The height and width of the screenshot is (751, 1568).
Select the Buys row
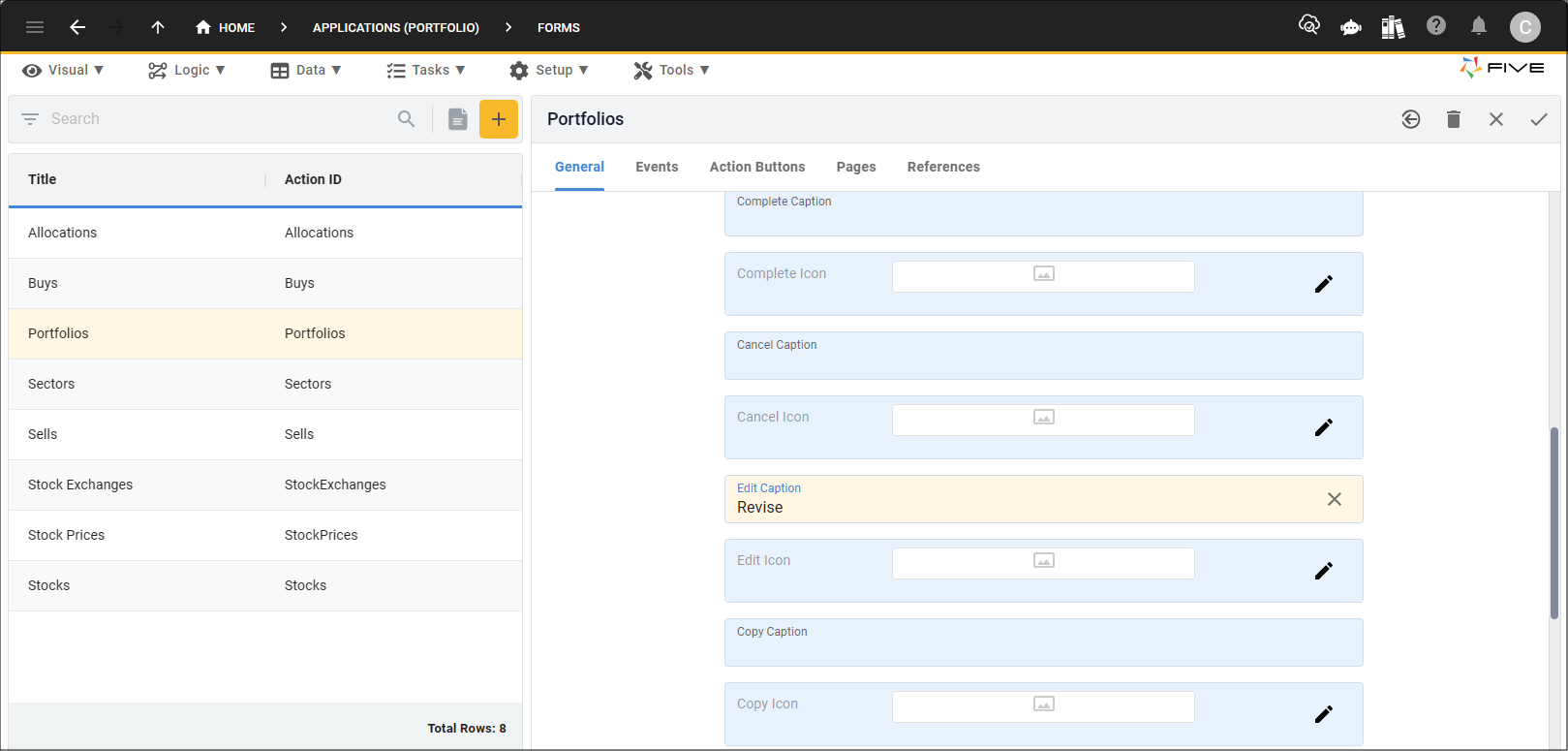pyautogui.click(x=265, y=283)
